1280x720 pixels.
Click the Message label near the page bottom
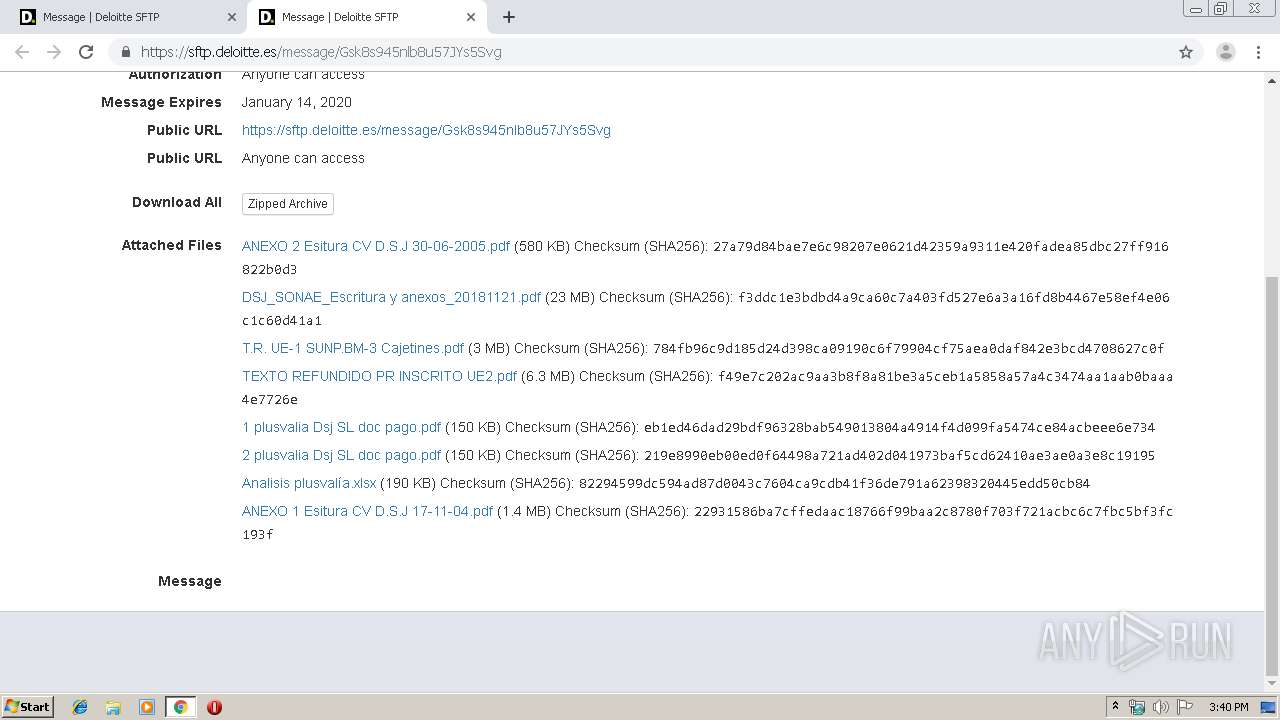190,581
